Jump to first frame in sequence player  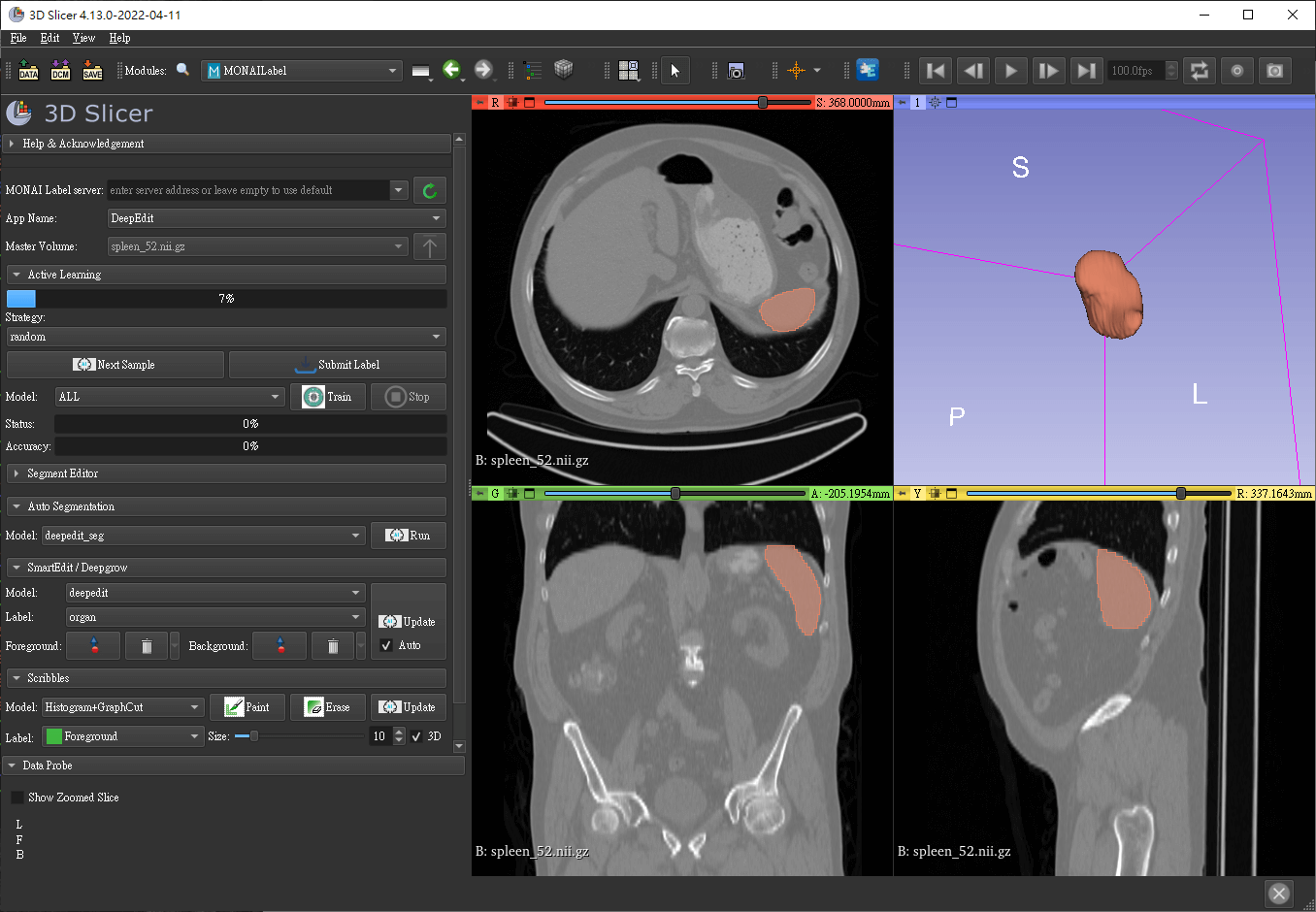936,70
